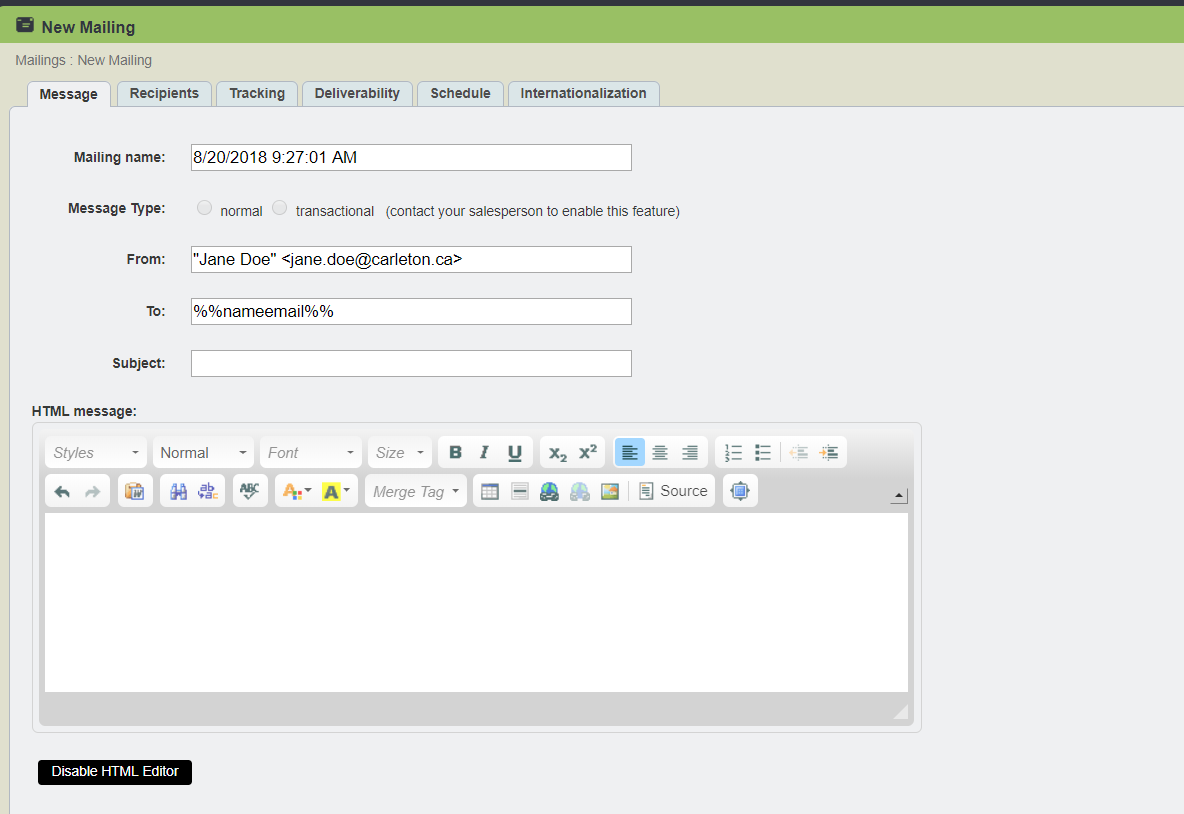
Task: Open the Deliverability tab
Action: click(x=357, y=93)
